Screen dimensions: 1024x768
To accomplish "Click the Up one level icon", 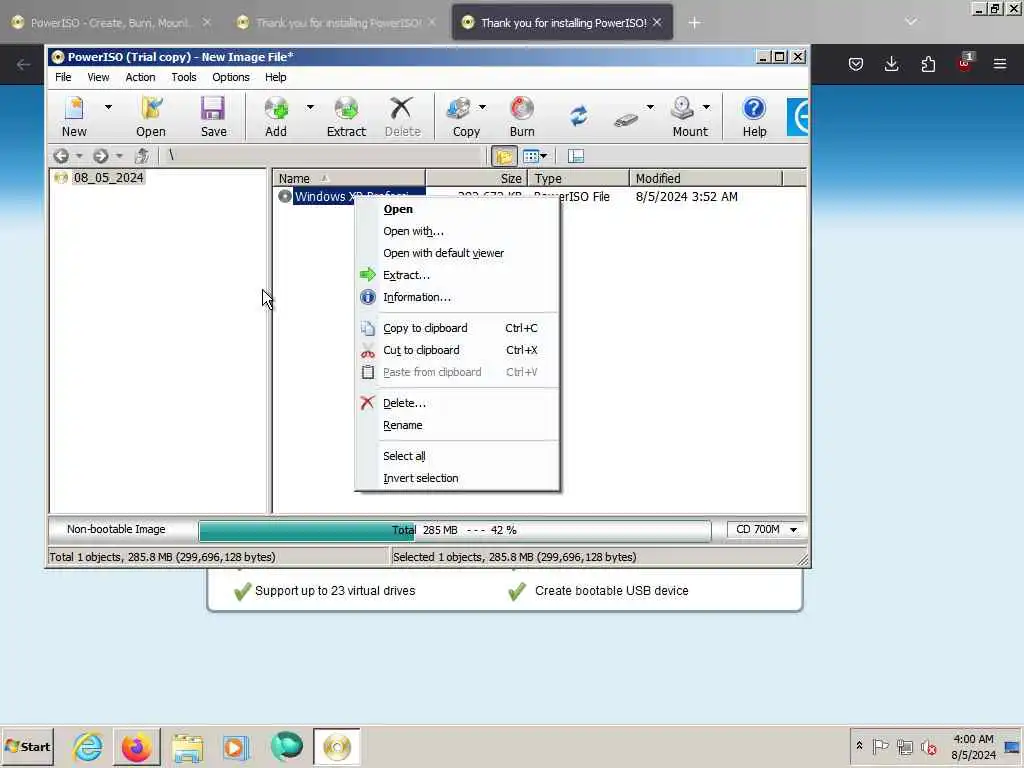I will pyautogui.click(x=142, y=156).
